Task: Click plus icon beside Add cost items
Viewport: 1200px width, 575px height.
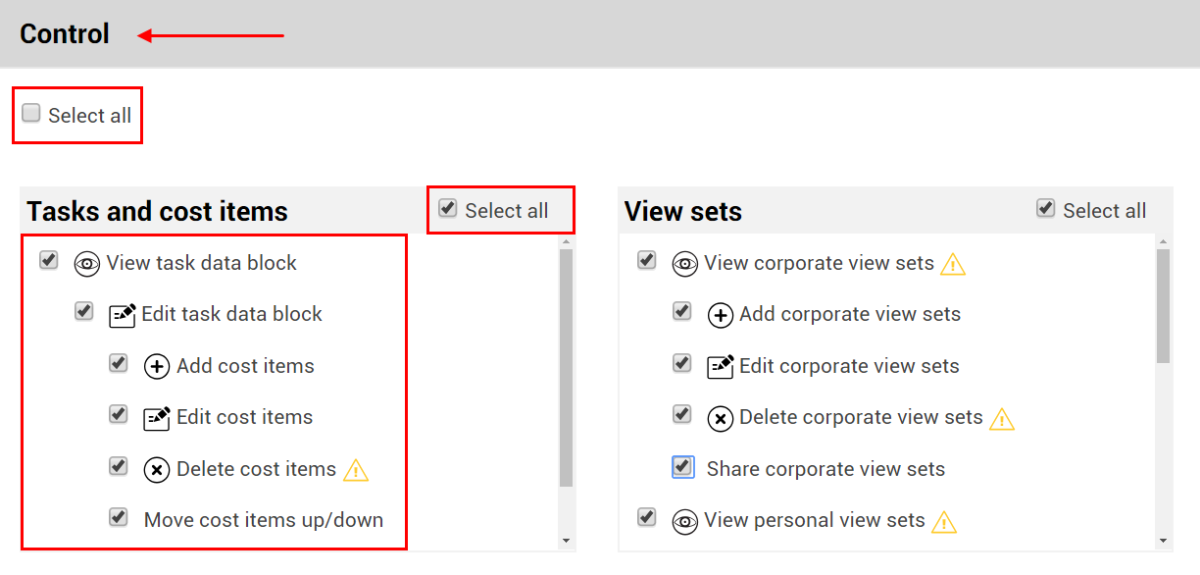Action: [157, 367]
